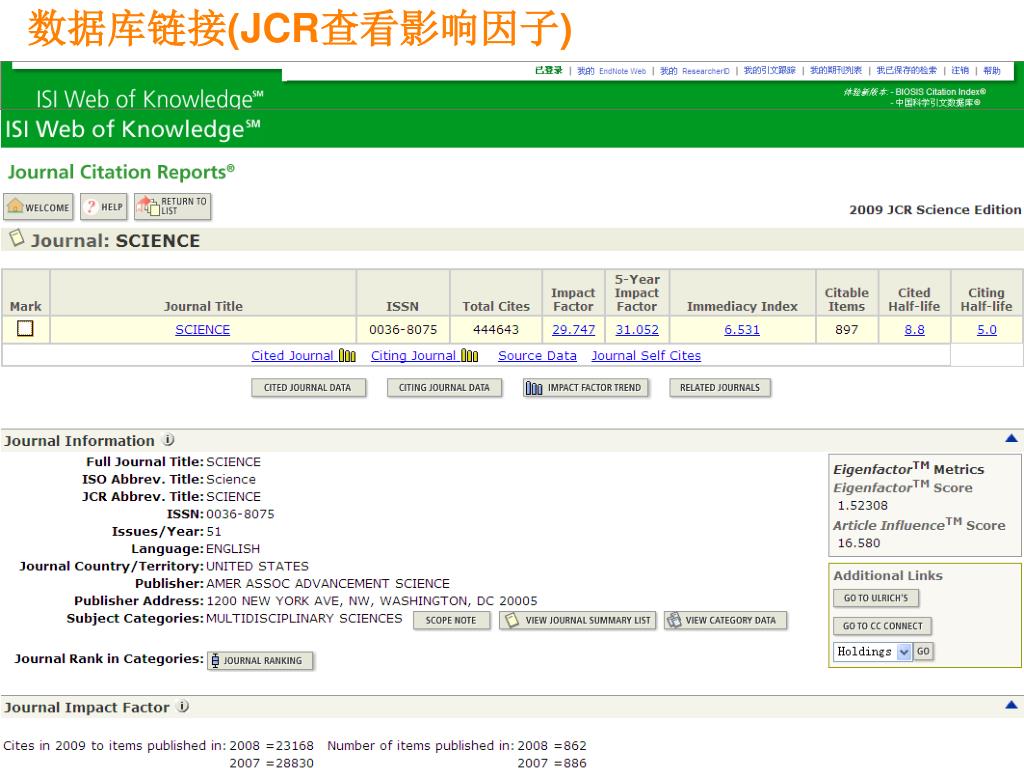This screenshot has width=1024, height=768.
Task: Click the 5-Year Impact Factor 31.052
Action: pyautogui.click(x=637, y=330)
